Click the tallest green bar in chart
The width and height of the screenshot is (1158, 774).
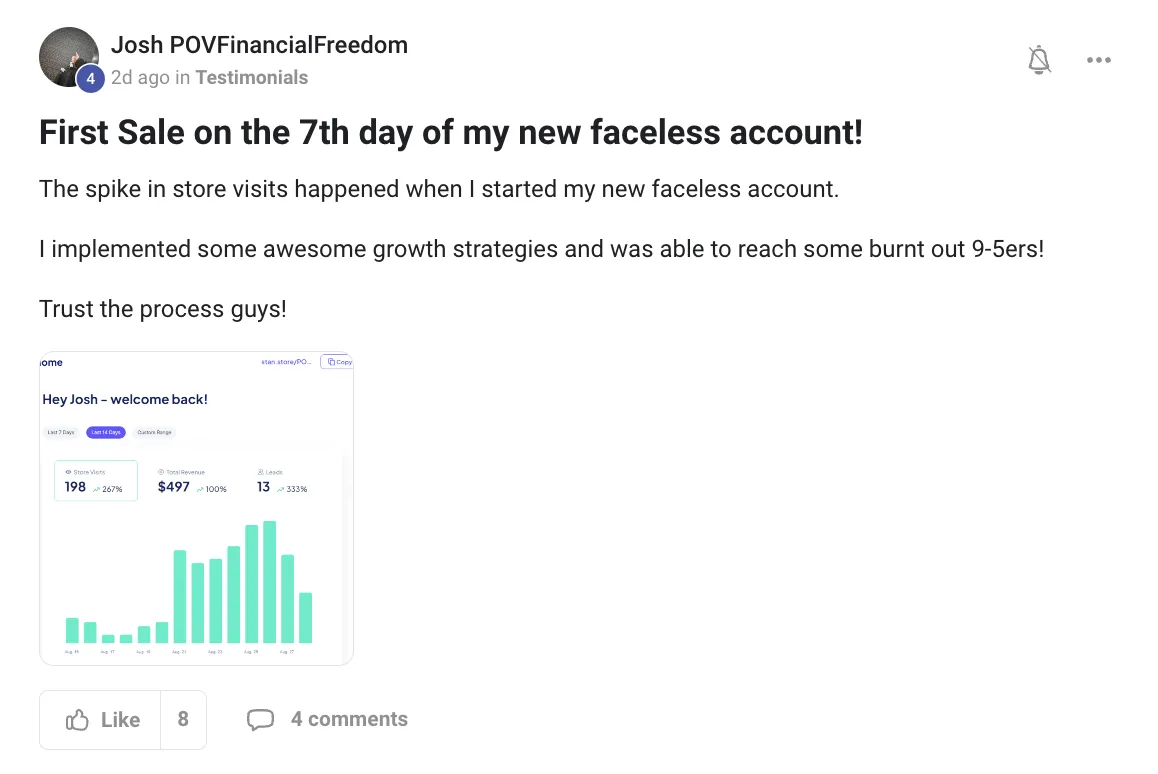coord(269,582)
